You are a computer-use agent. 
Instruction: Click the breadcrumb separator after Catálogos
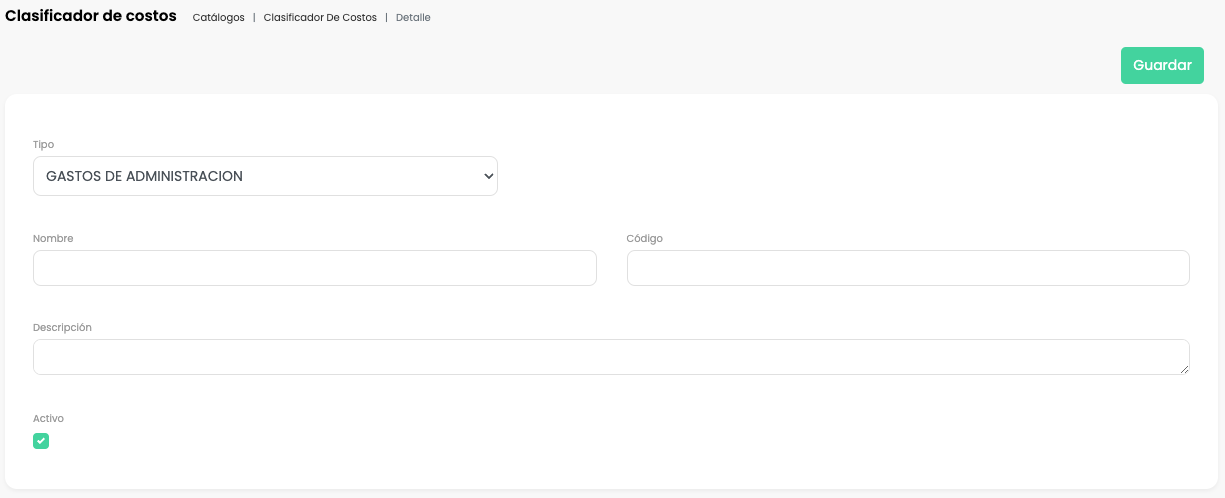point(254,18)
